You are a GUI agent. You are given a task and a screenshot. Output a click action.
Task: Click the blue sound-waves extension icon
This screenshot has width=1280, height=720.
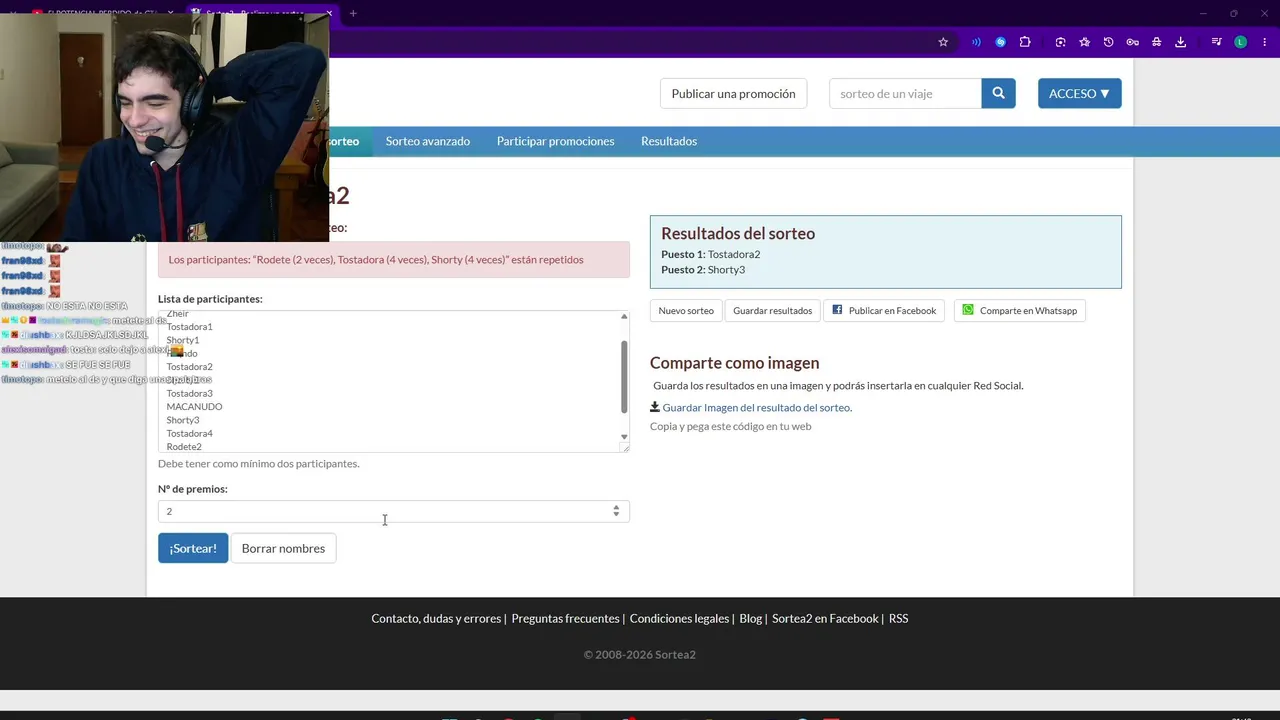coord(976,42)
